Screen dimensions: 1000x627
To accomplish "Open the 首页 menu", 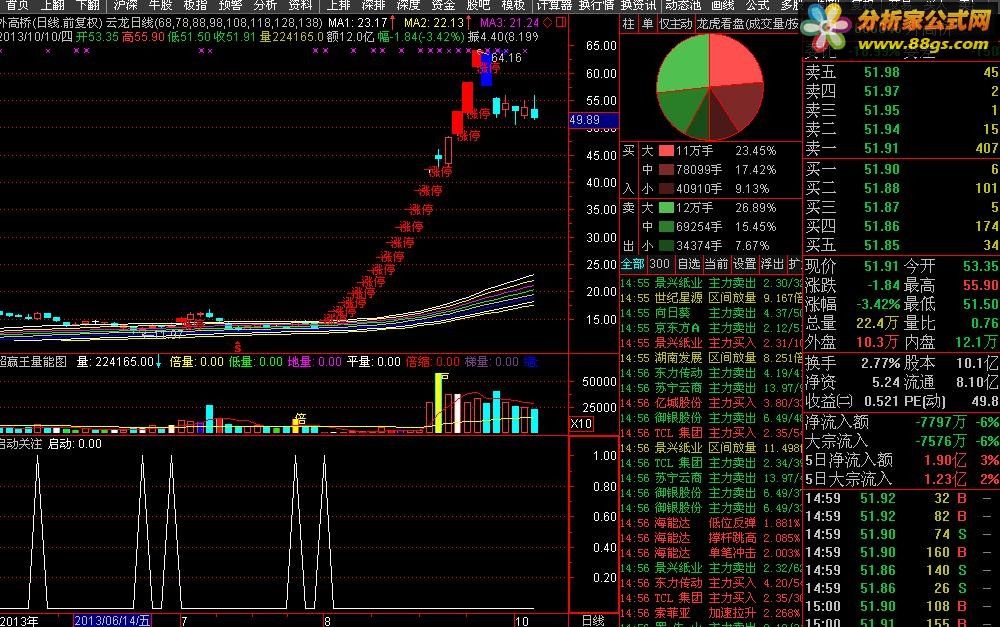I will (x=18, y=5).
